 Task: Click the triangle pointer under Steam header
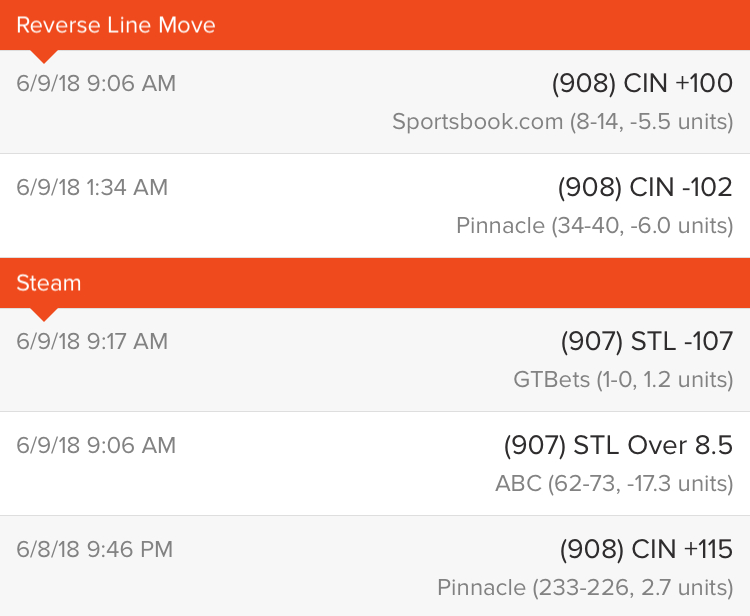point(44,314)
